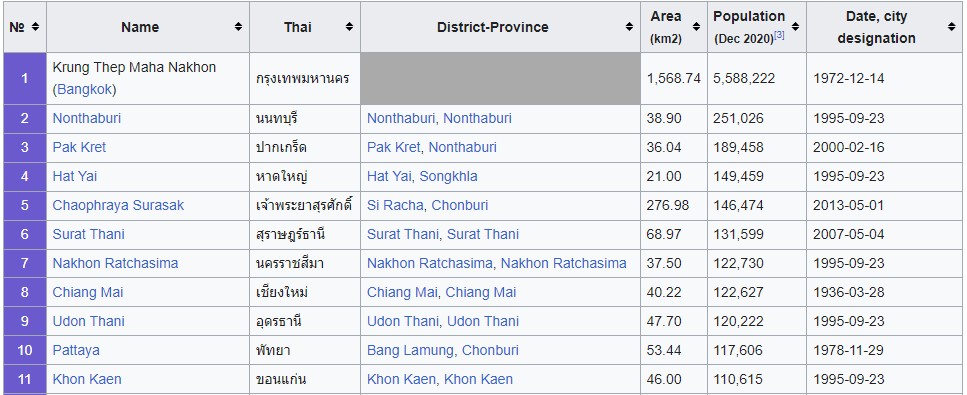Sort by Name column sort arrows
Screen dimensions: 967x395
tap(238, 27)
